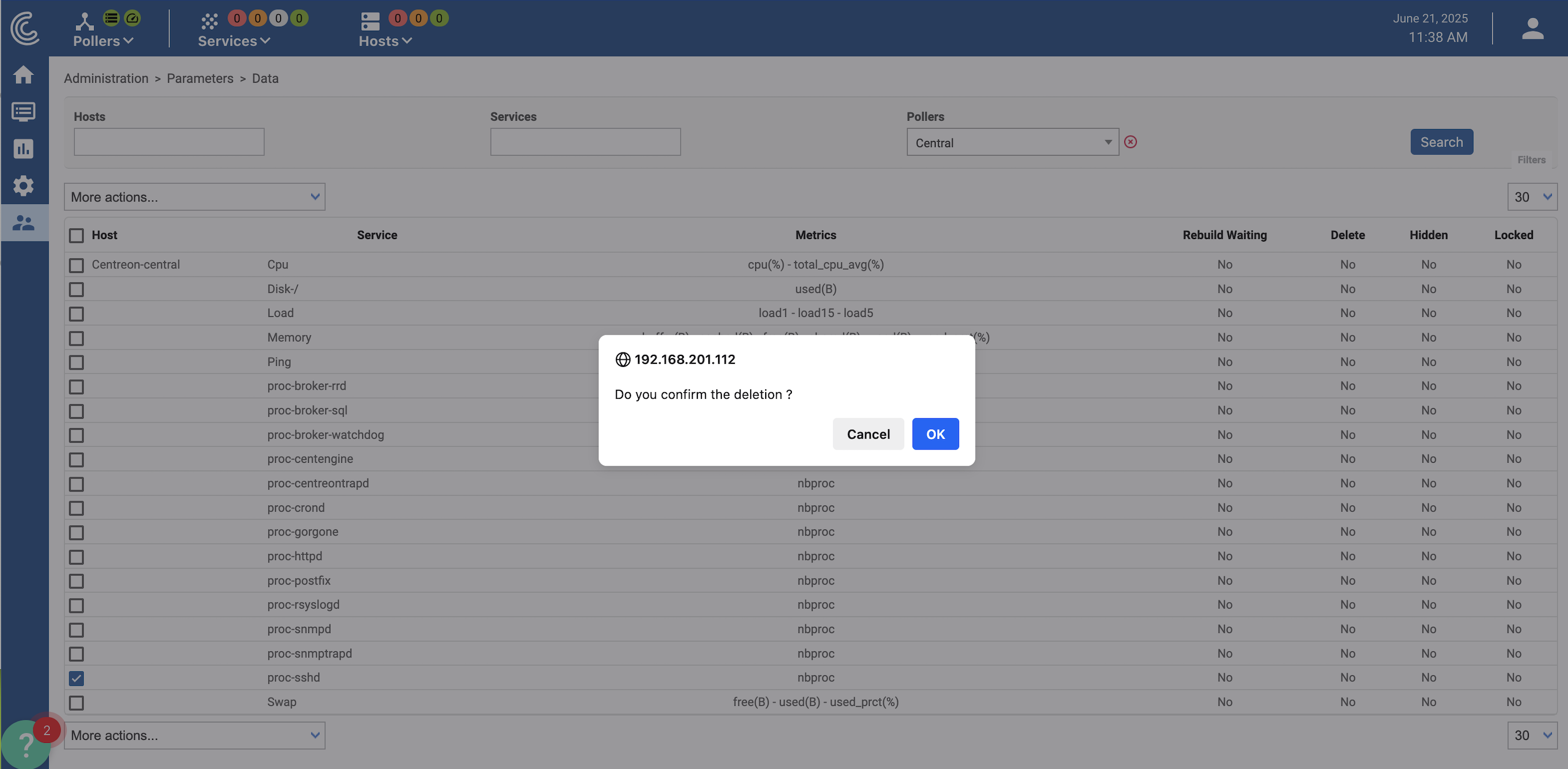Confirm deletion with OK button
This screenshot has height=769, width=1568.
(x=935, y=434)
